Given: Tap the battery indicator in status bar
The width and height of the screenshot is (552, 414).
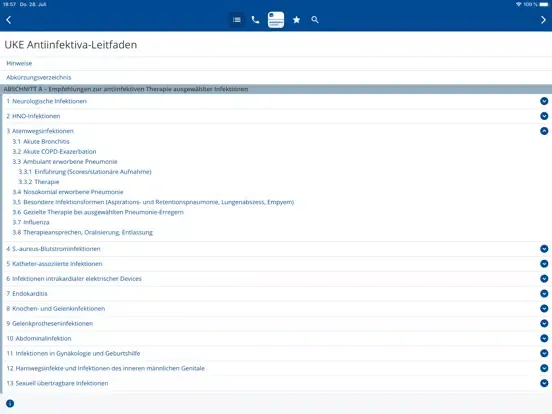Looking at the screenshot, I should click(x=544, y=4).
